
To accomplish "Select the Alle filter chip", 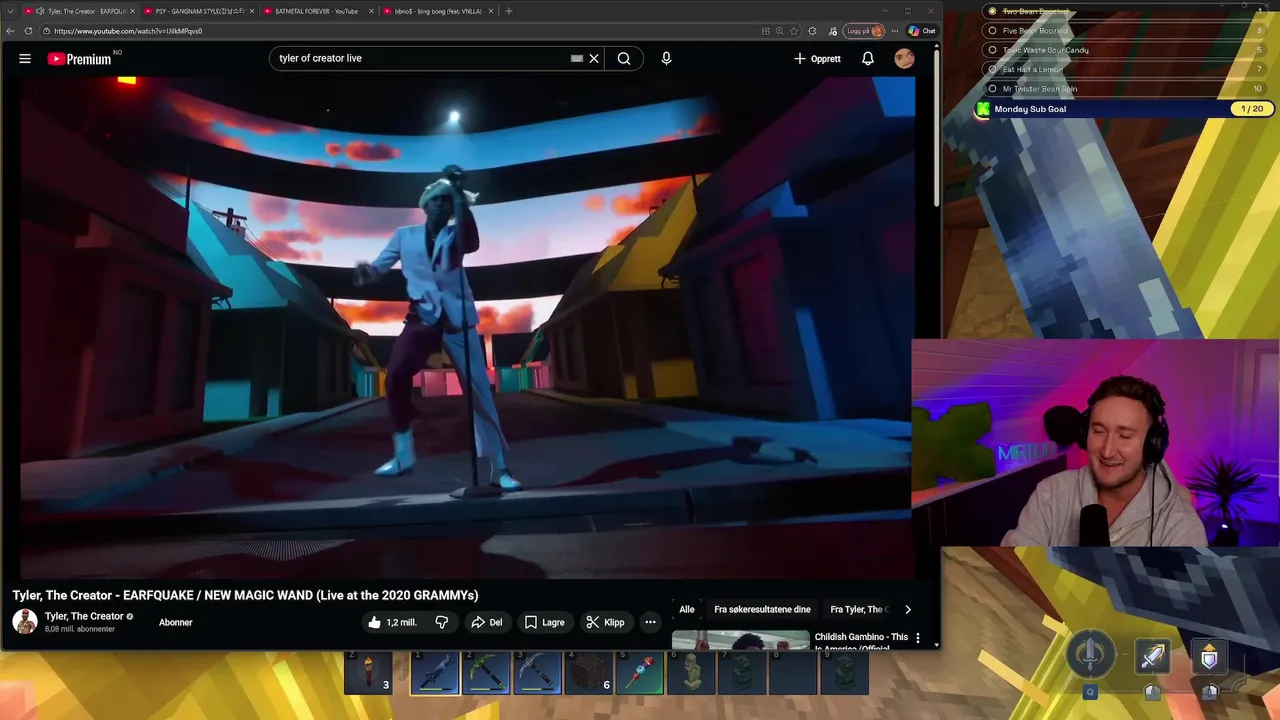I will click(x=687, y=609).
